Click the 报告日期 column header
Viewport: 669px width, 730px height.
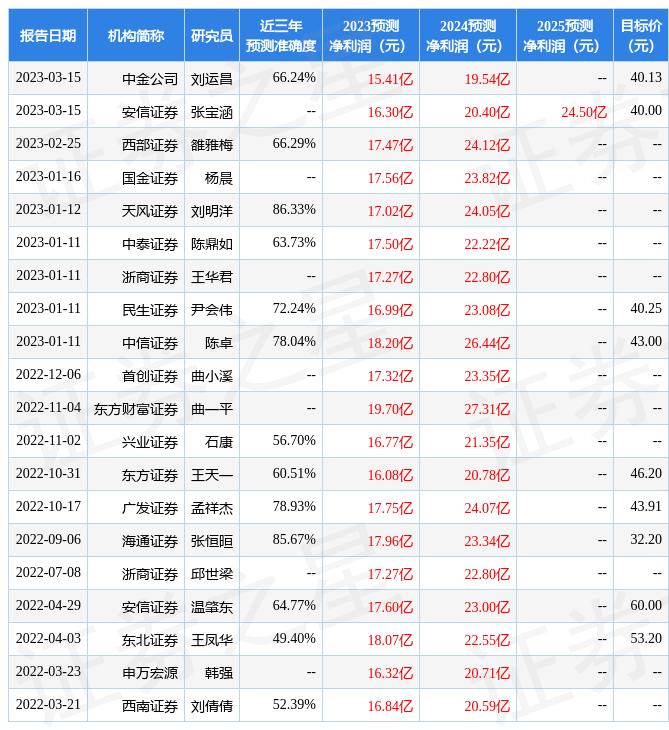tap(48, 36)
